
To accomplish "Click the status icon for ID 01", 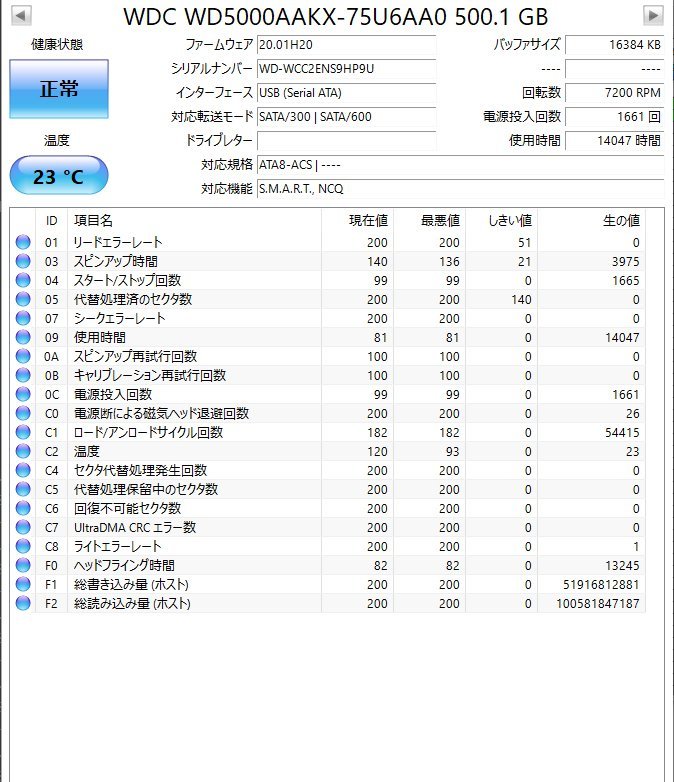I will (x=23, y=242).
